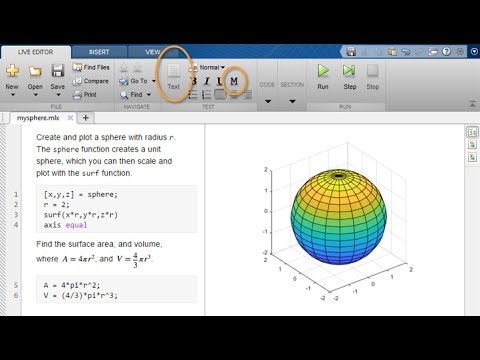Image resolution: width=480 pixels, height=360 pixels.
Task: Click quick access Paste clipboard icon
Action: point(392,52)
